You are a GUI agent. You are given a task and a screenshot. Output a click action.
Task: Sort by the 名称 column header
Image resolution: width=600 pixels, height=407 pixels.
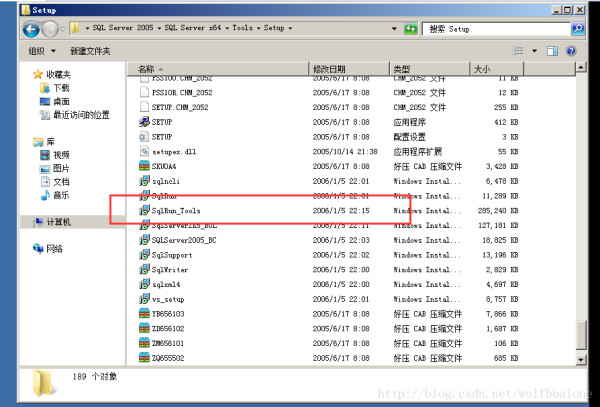coord(218,69)
